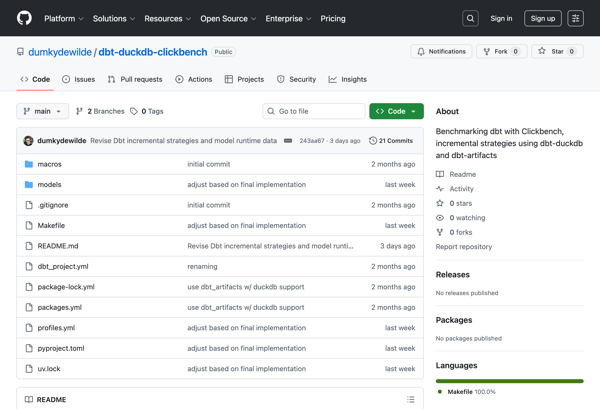Click the GitHub logo icon
The width and height of the screenshot is (600, 409).
[24, 18]
